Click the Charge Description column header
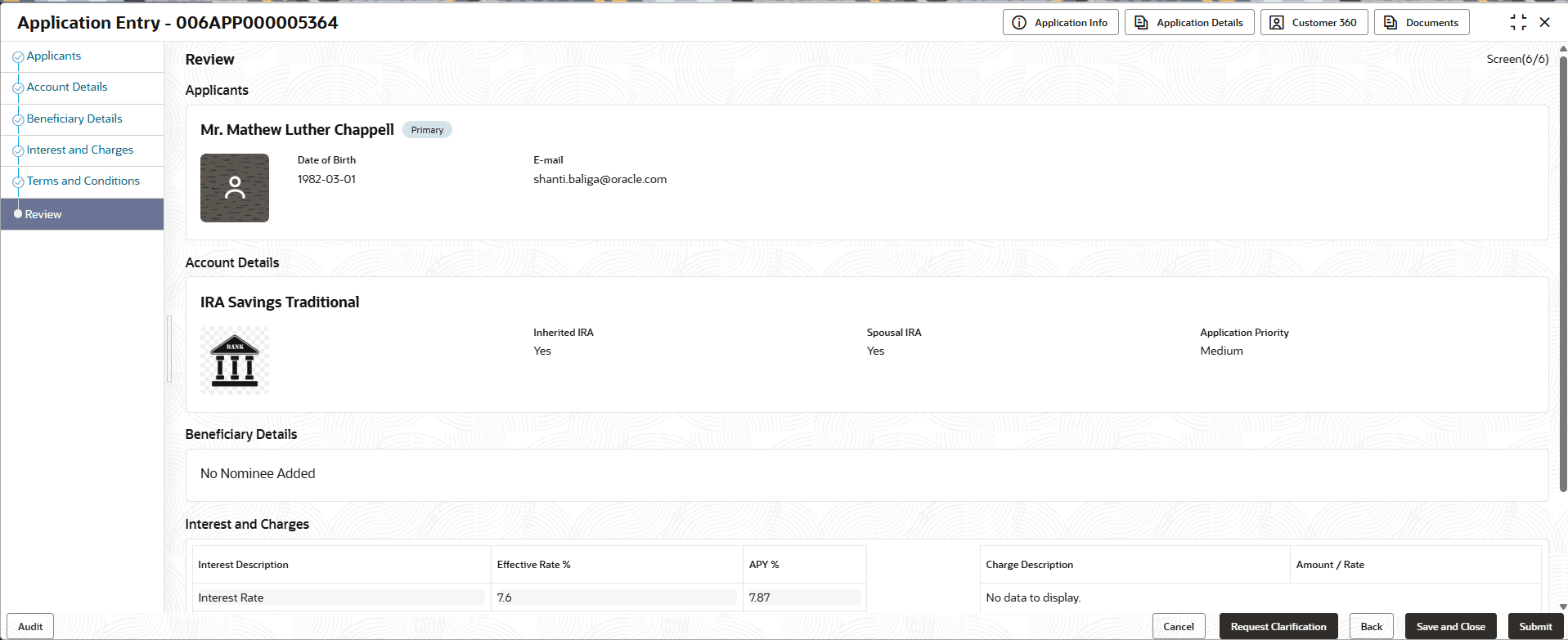Viewport: 1568px width, 640px height. click(x=1135, y=565)
